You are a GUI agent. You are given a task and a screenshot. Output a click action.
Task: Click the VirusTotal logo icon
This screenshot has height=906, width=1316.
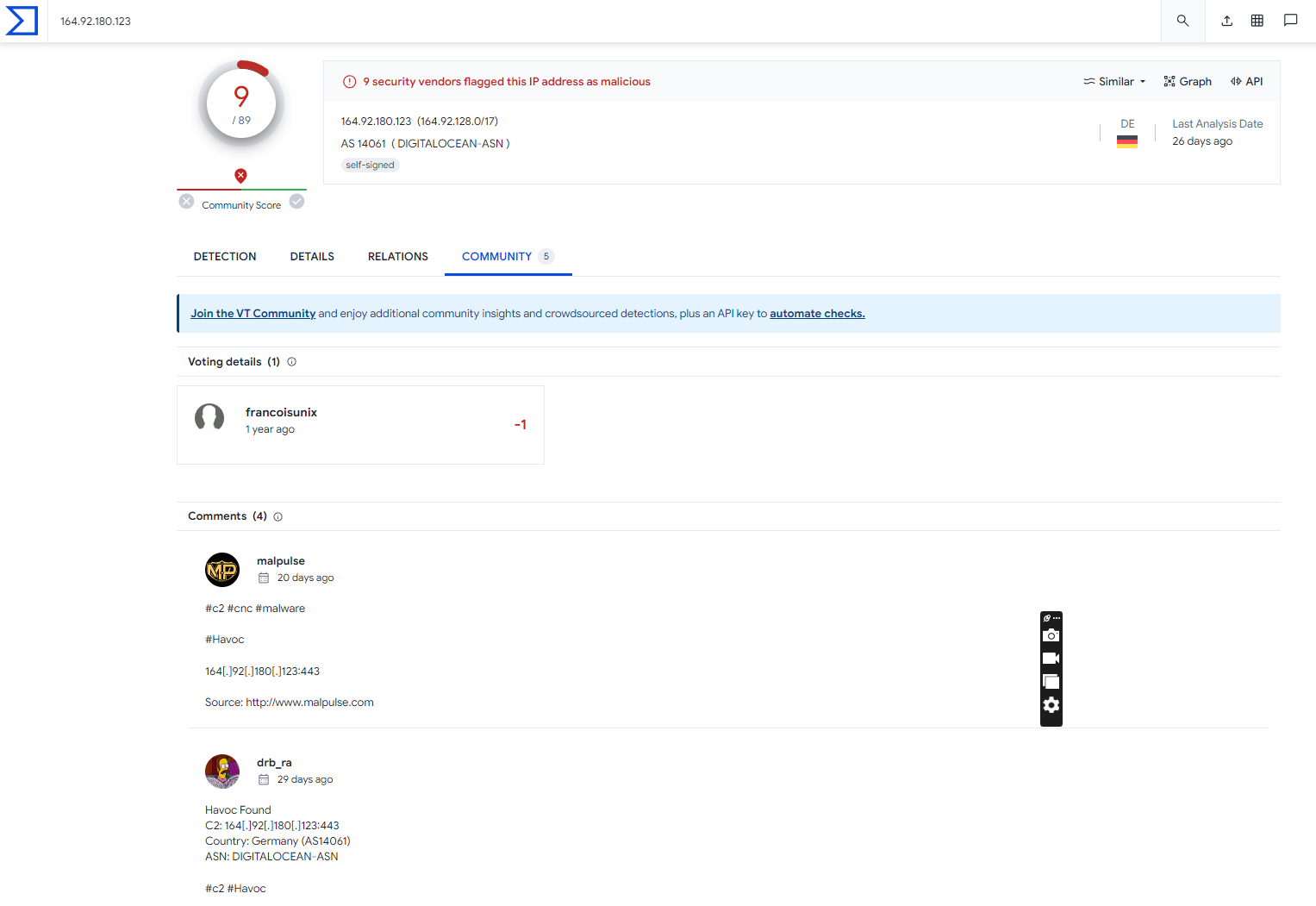pos(22,21)
